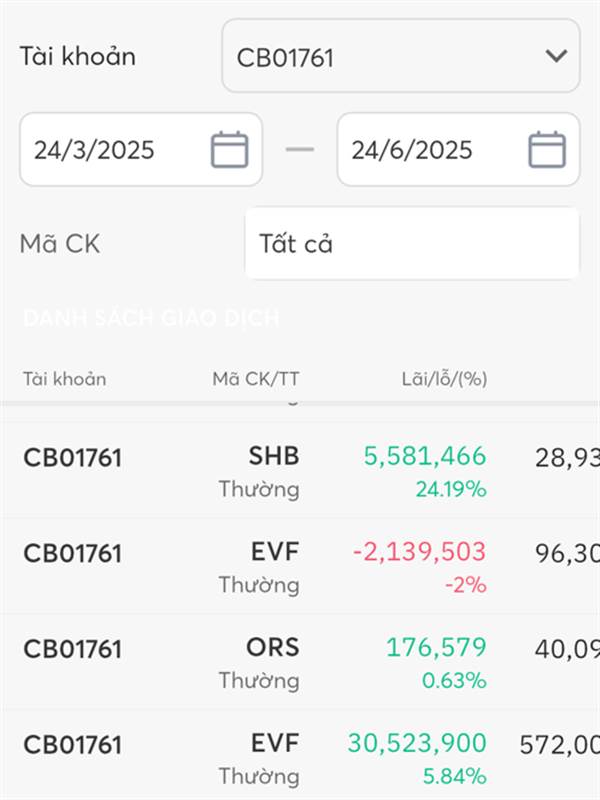Select the Mã CK 'Tất cả' field

point(412,243)
